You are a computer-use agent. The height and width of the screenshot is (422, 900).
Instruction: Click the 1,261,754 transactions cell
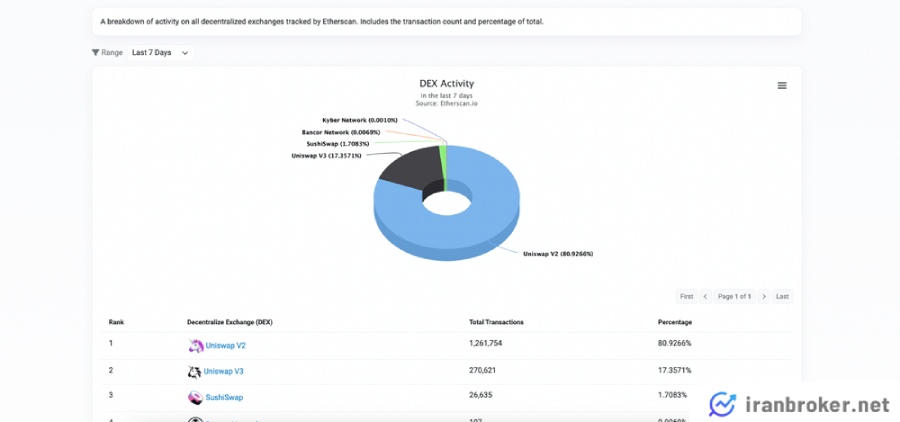coord(486,343)
